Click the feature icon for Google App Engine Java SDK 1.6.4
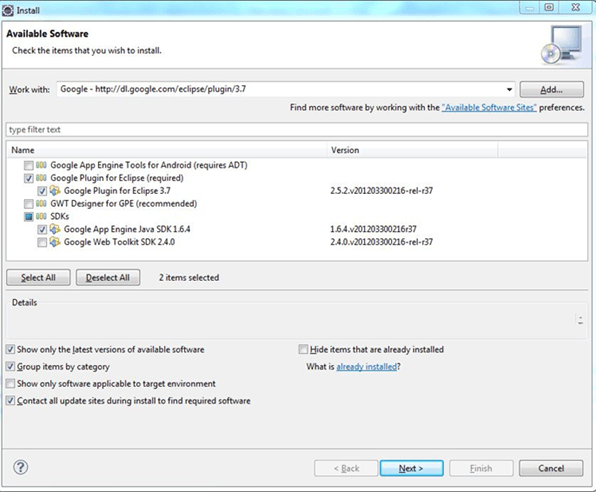The width and height of the screenshot is (596, 492). pyautogui.click(x=55, y=229)
